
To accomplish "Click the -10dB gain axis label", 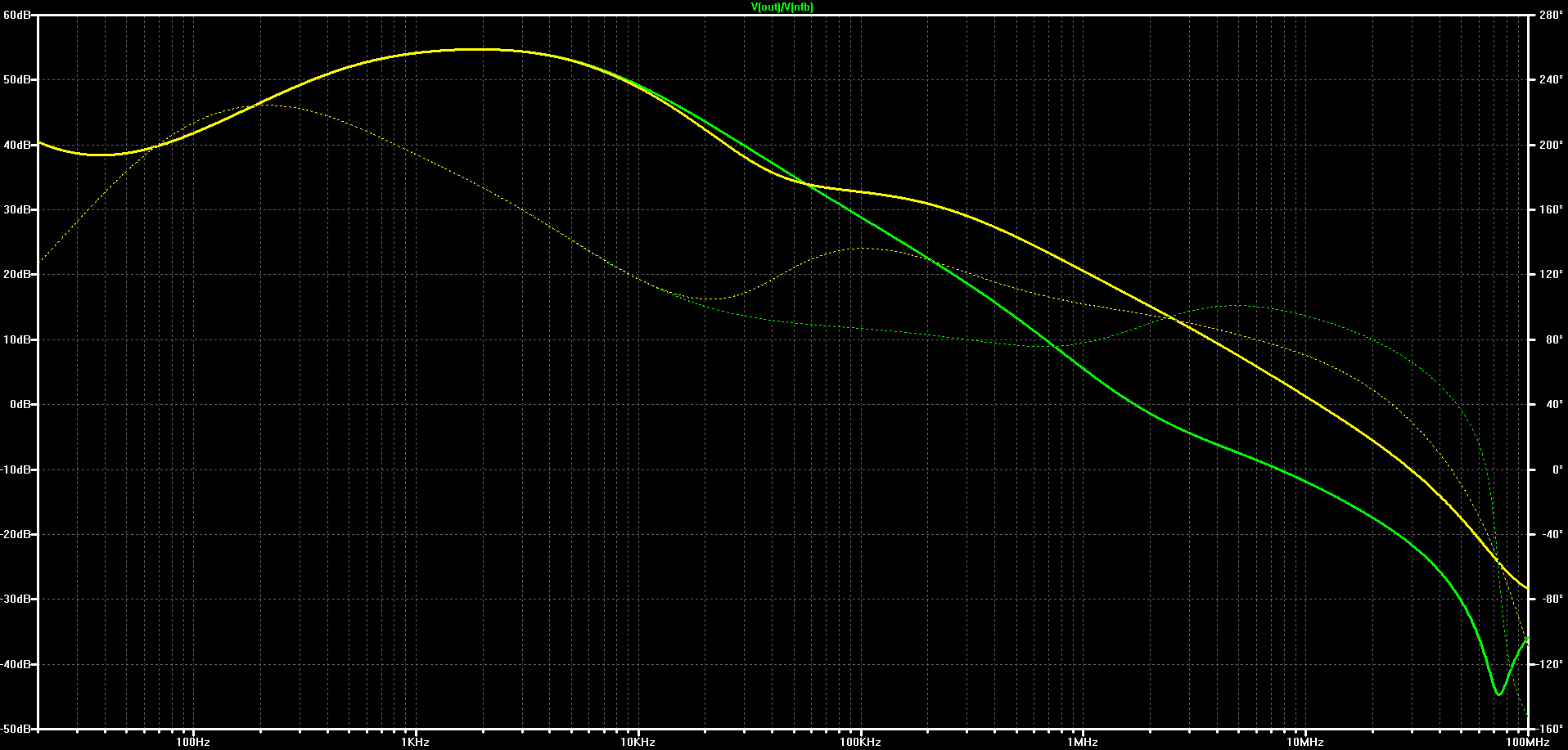I will point(16,469).
